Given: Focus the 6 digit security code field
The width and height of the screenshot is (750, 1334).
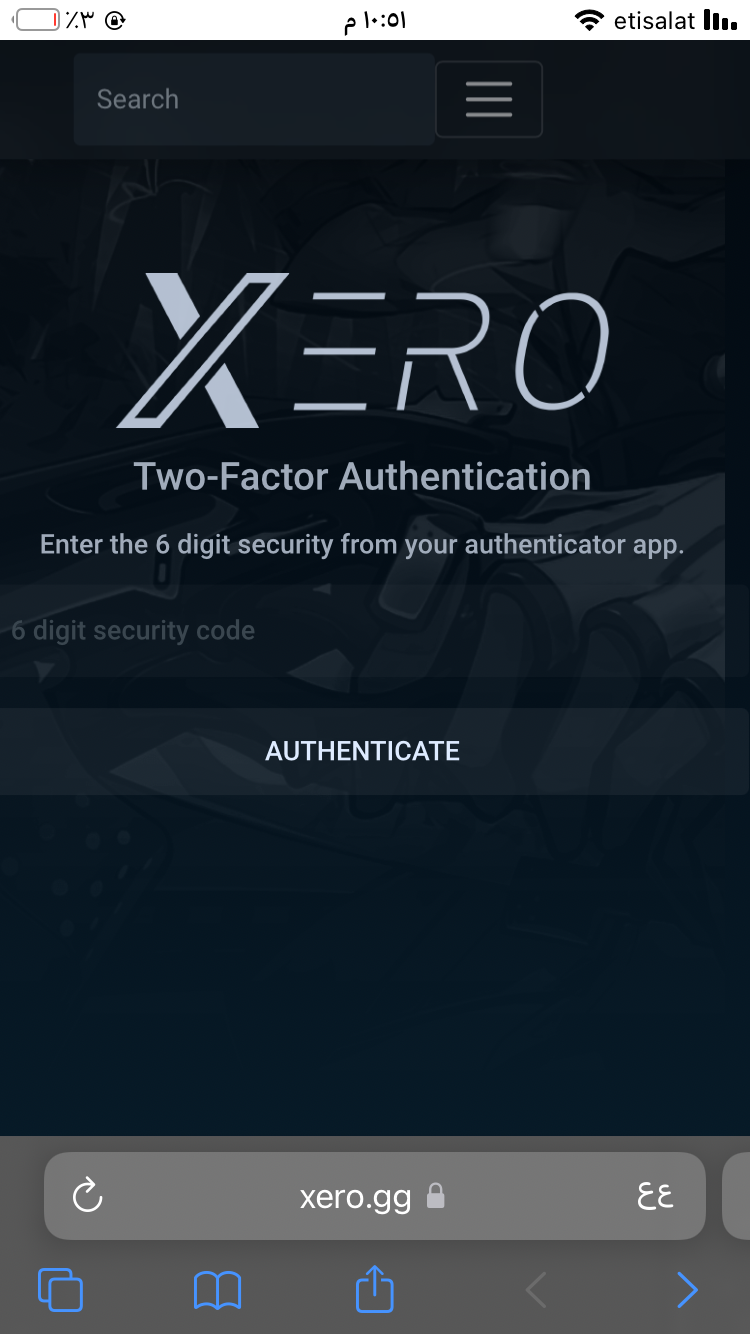Looking at the screenshot, I should pos(362,631).
